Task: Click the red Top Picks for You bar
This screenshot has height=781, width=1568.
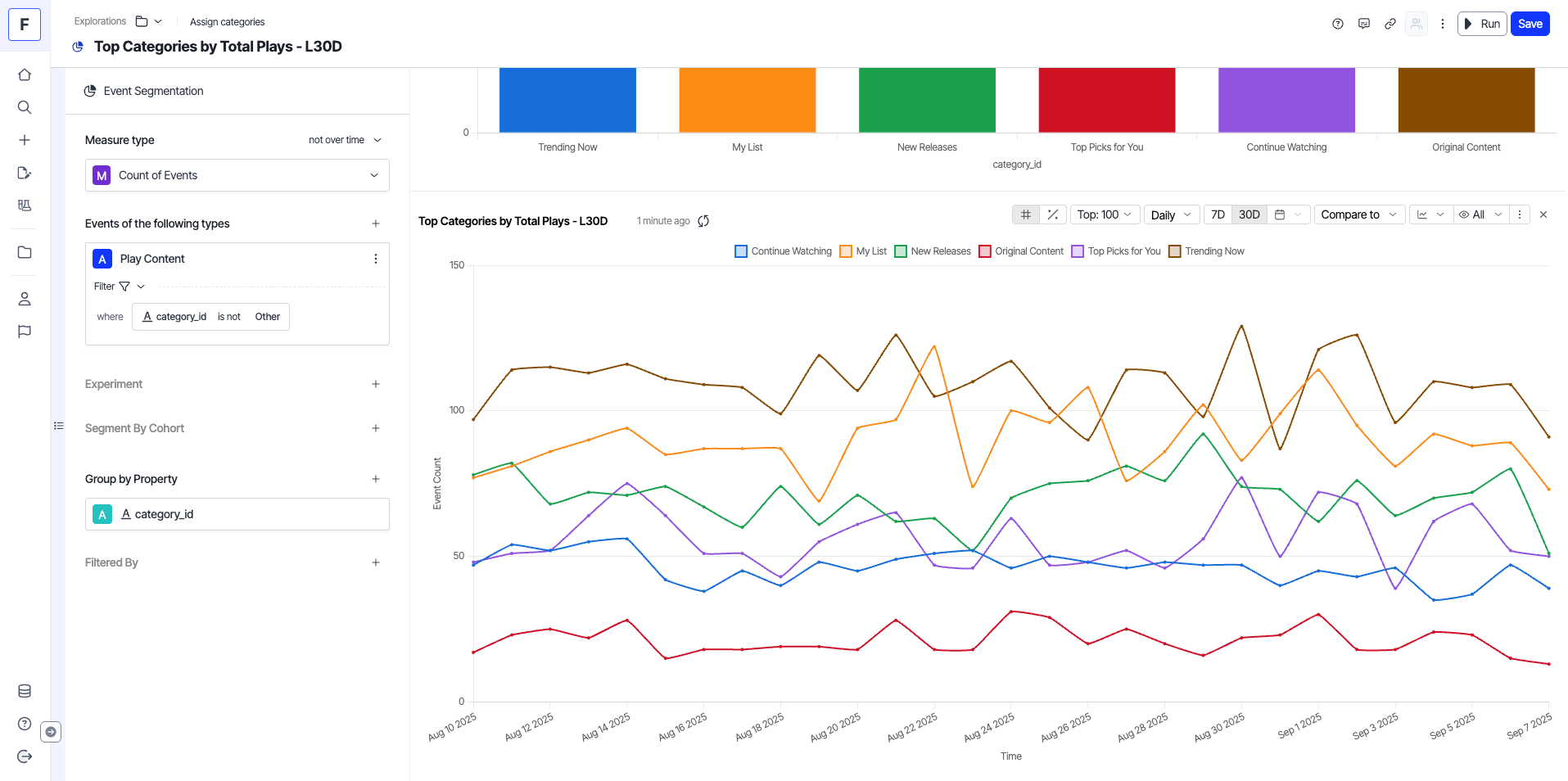Action: 1106,100
